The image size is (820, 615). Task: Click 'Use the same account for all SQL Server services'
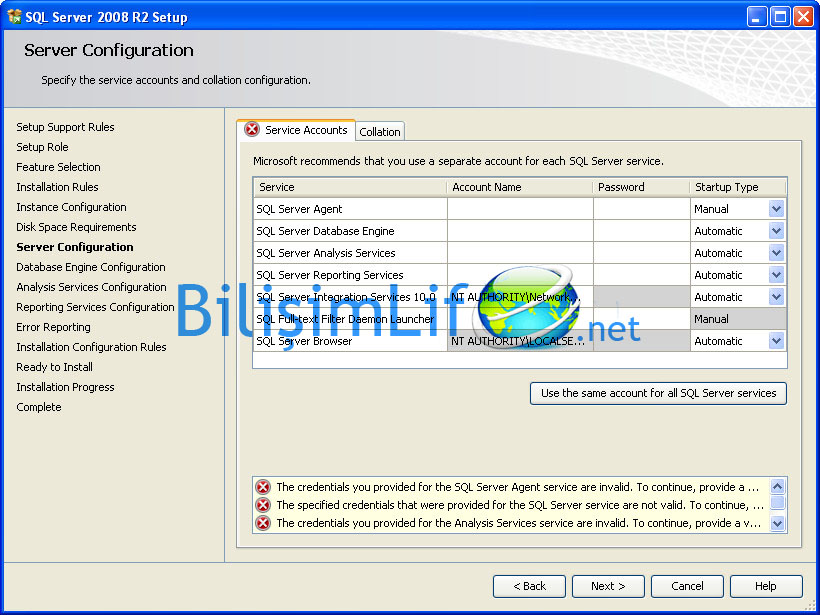pos(658,393)
